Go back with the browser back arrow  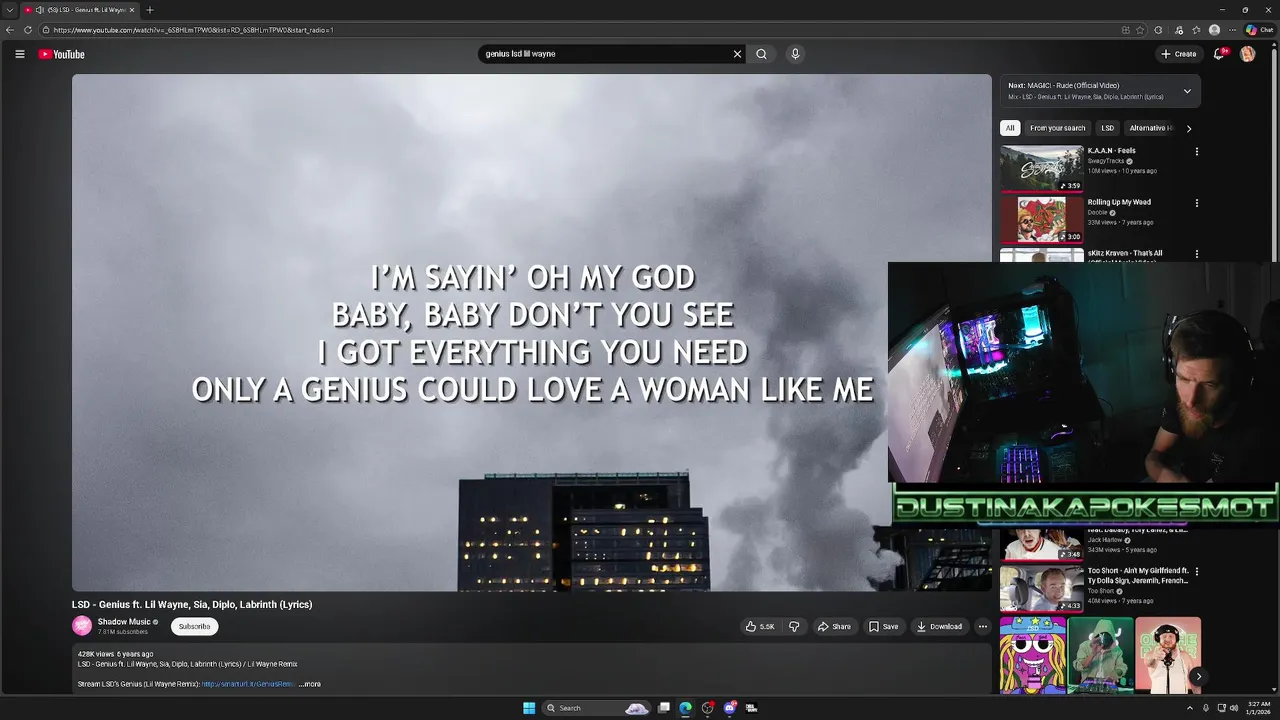[x=10, y=30]
